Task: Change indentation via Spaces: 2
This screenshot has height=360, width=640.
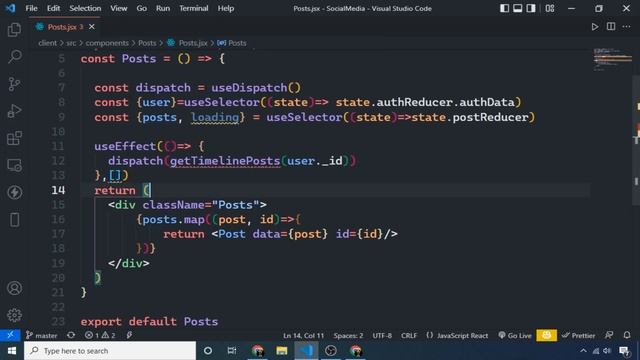Action: (x=348, y=336)
